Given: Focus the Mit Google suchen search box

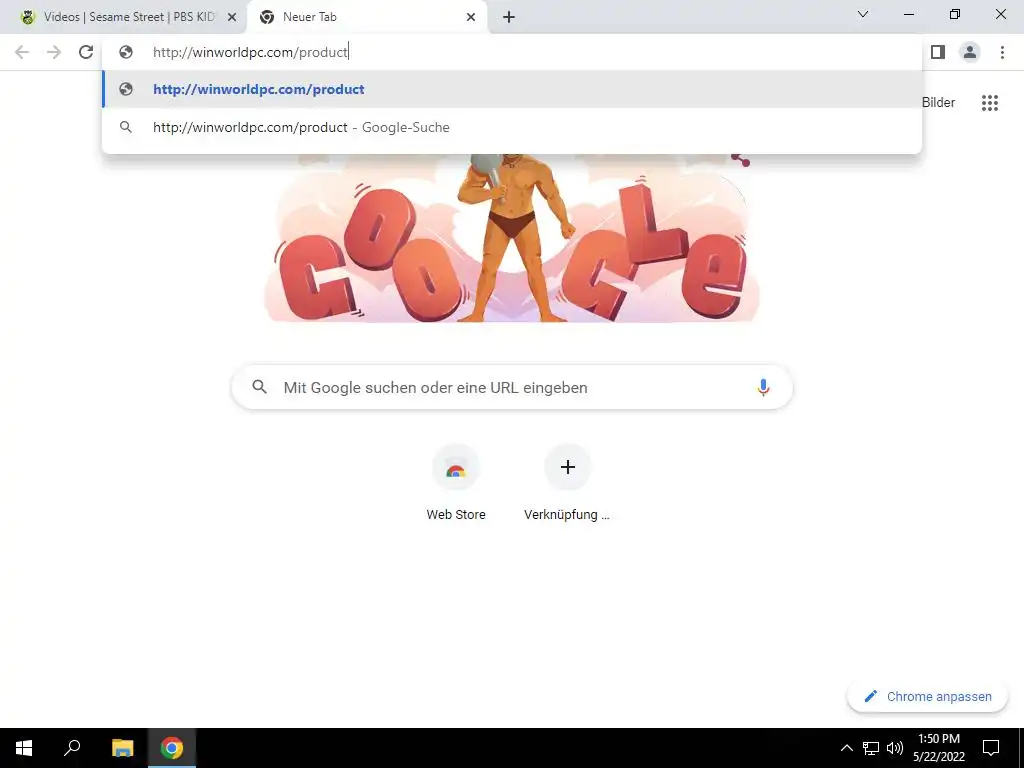Looking at the screenshot, I should pyautogui.click(x=512, y=387).
